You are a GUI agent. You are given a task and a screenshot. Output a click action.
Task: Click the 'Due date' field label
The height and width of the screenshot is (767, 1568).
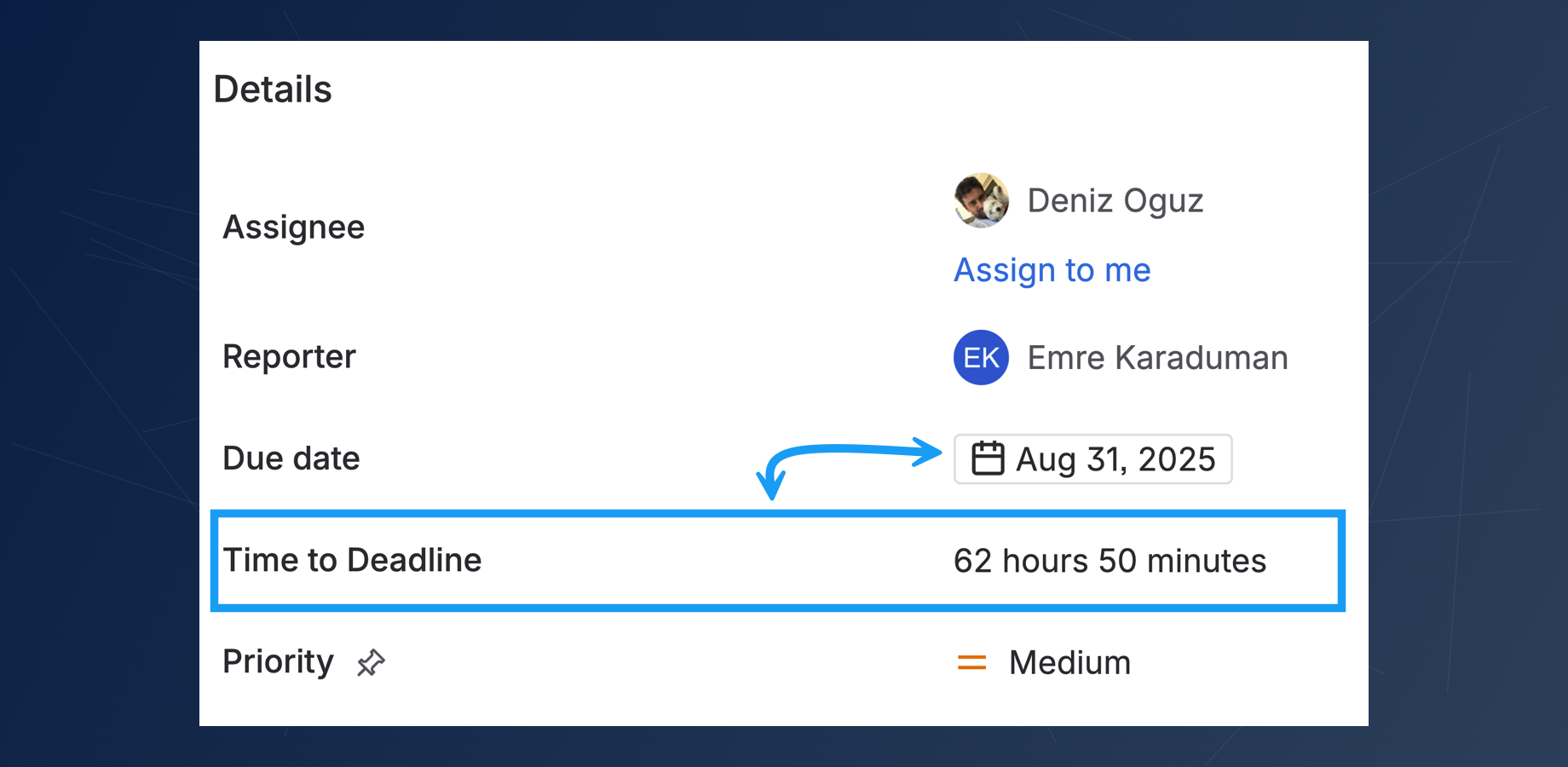click(291, 458)
